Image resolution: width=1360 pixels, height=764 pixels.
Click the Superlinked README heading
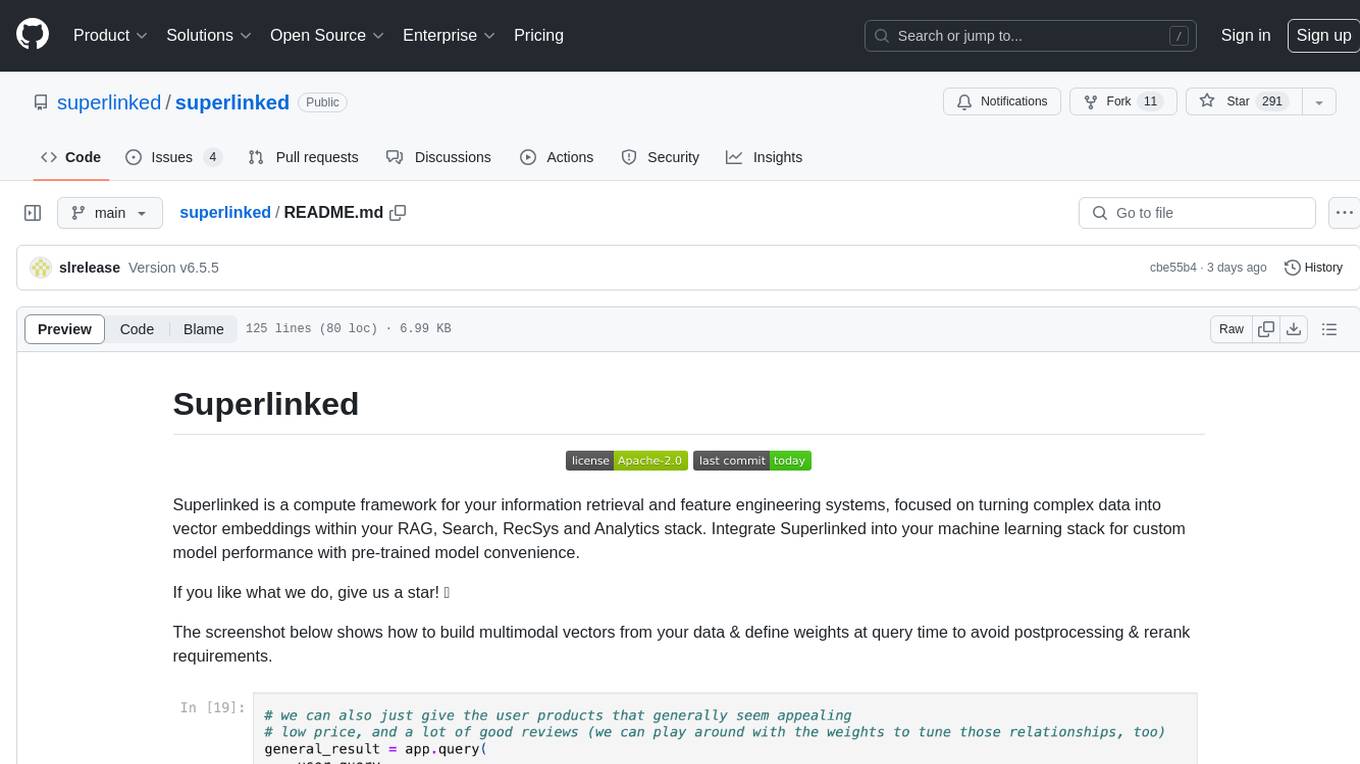266,404
